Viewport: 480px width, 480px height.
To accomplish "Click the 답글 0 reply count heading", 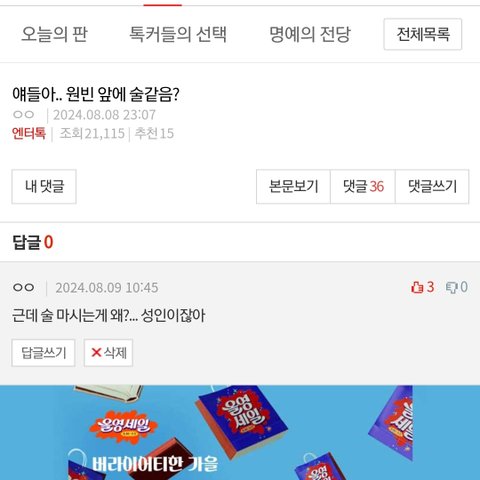I will (33, 242).
